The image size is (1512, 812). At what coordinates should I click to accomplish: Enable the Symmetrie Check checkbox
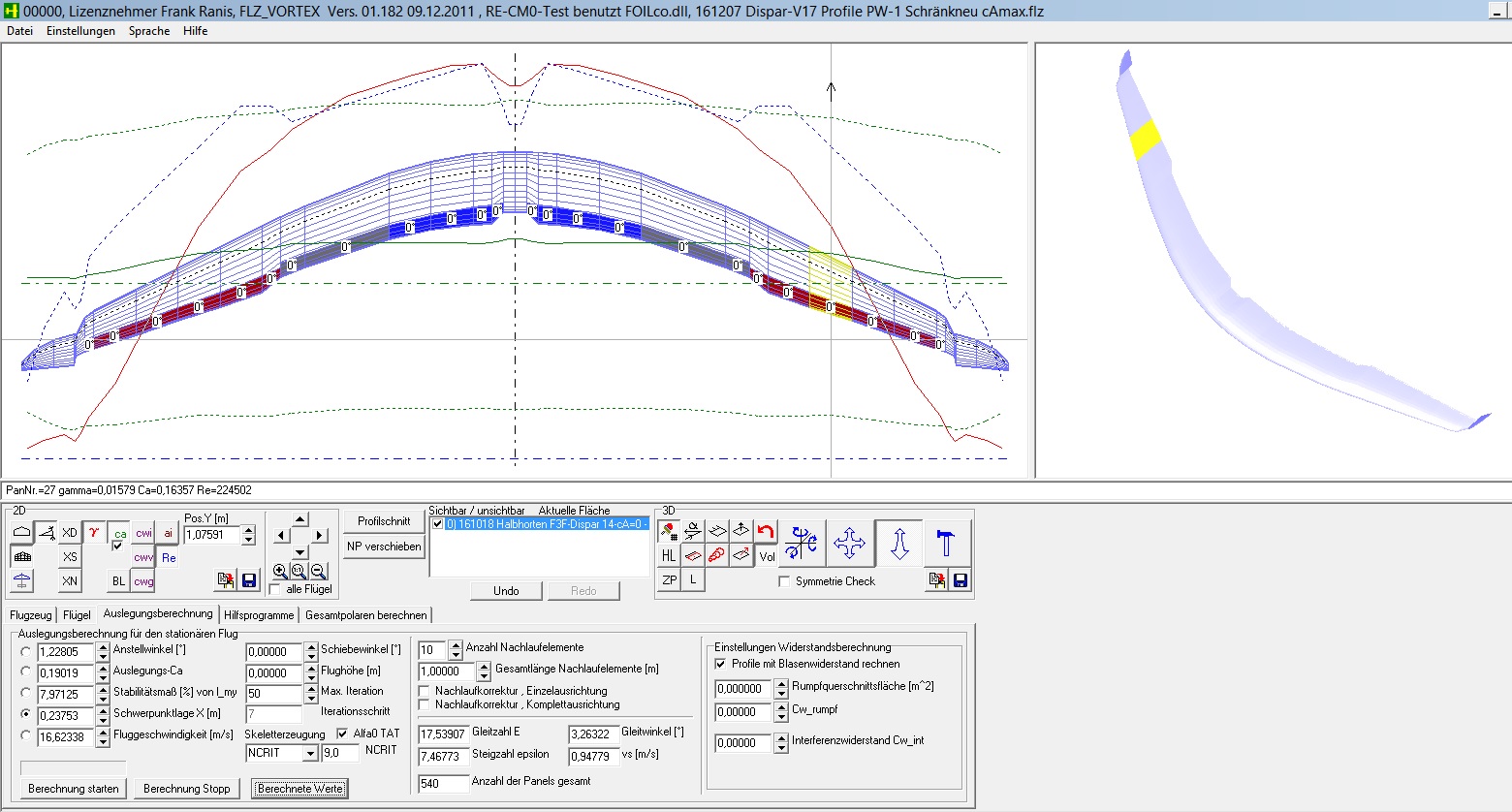click(x=785, y=581)
